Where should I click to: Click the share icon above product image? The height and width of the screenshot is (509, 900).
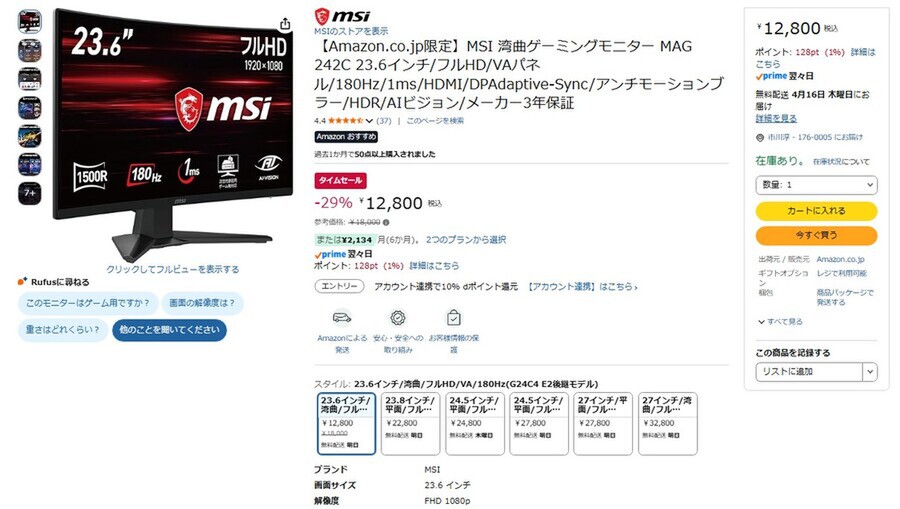(x=285, y=24)
